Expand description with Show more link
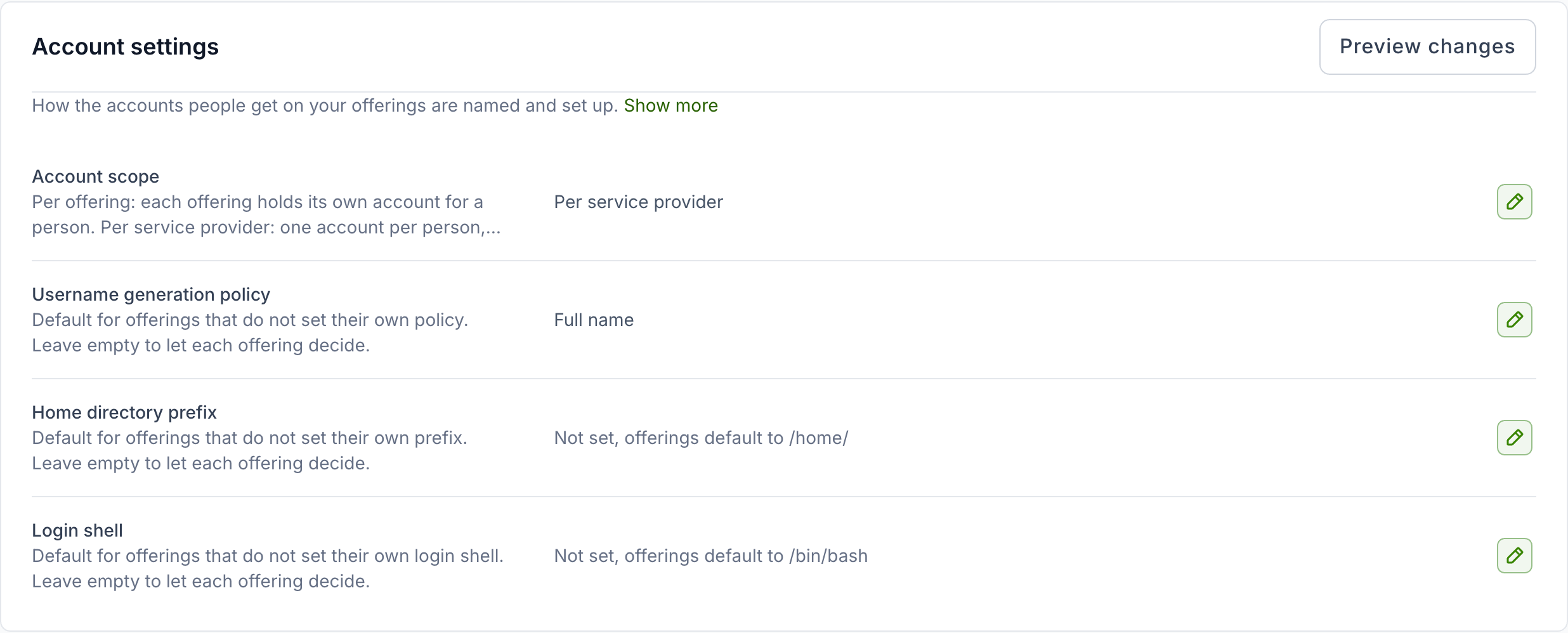 click(x=670, y=105)
